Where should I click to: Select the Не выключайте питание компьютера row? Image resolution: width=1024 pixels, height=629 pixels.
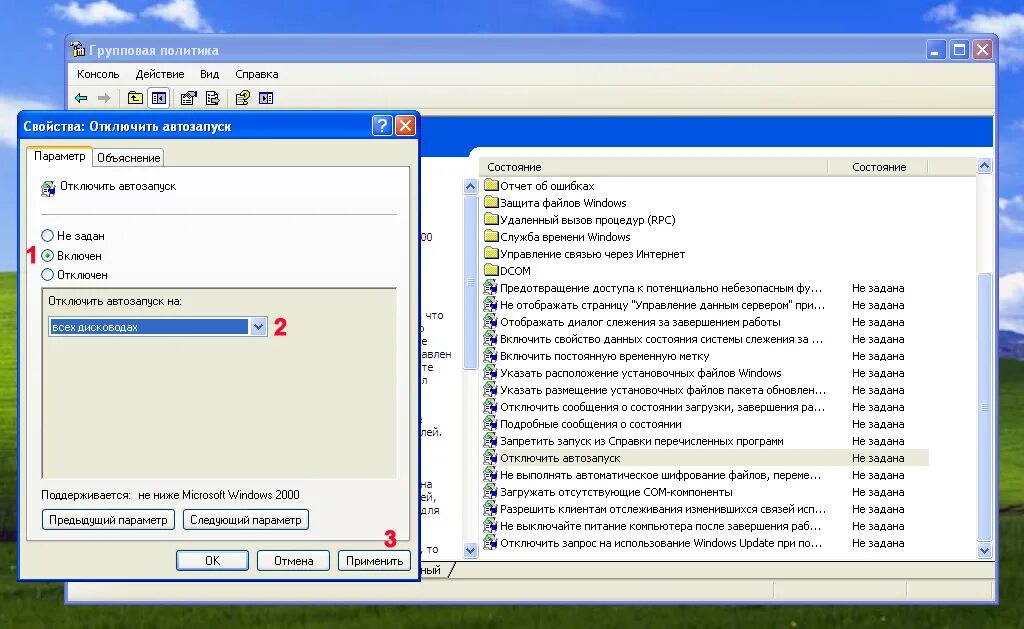705,525
